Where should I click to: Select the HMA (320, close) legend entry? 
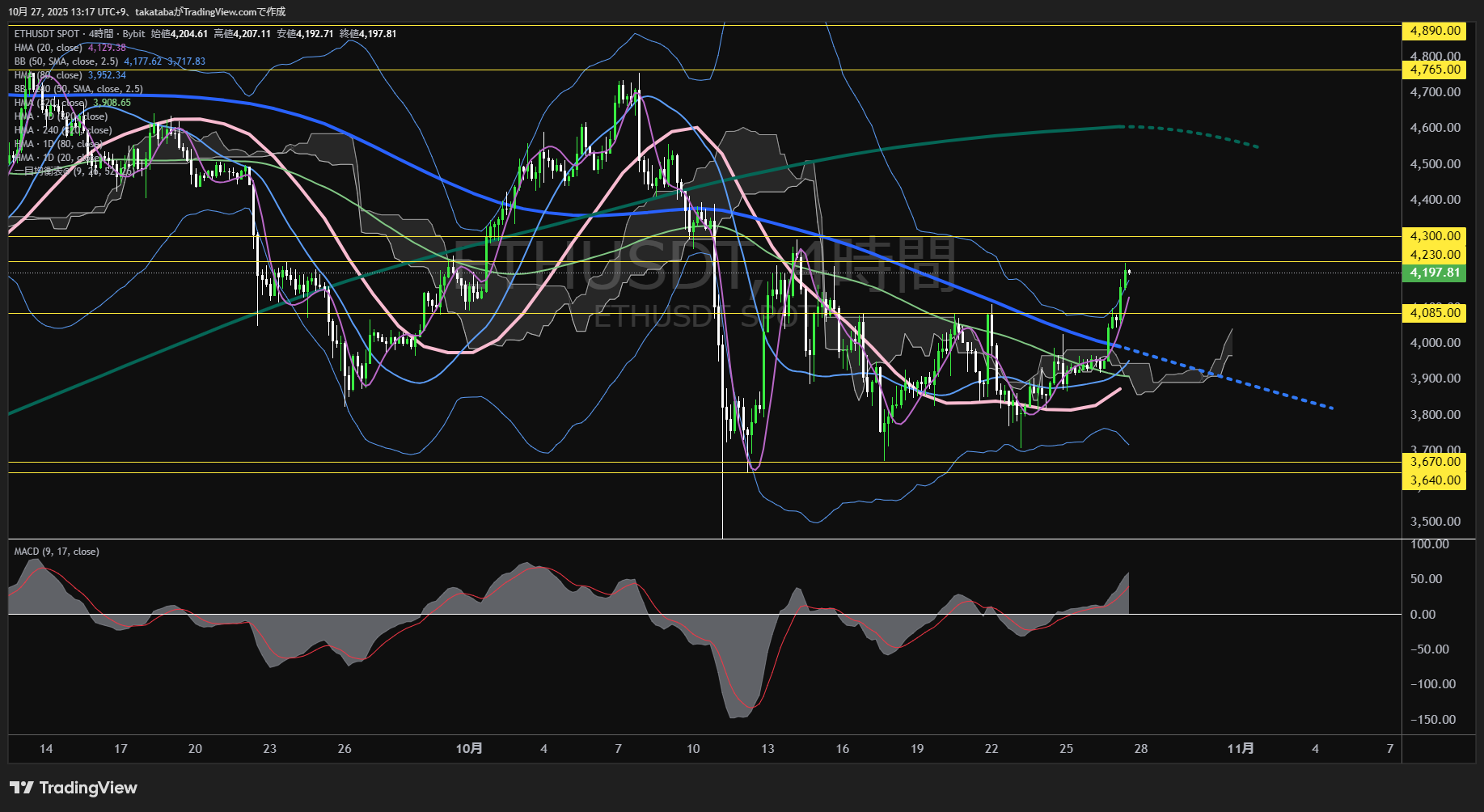50,103
